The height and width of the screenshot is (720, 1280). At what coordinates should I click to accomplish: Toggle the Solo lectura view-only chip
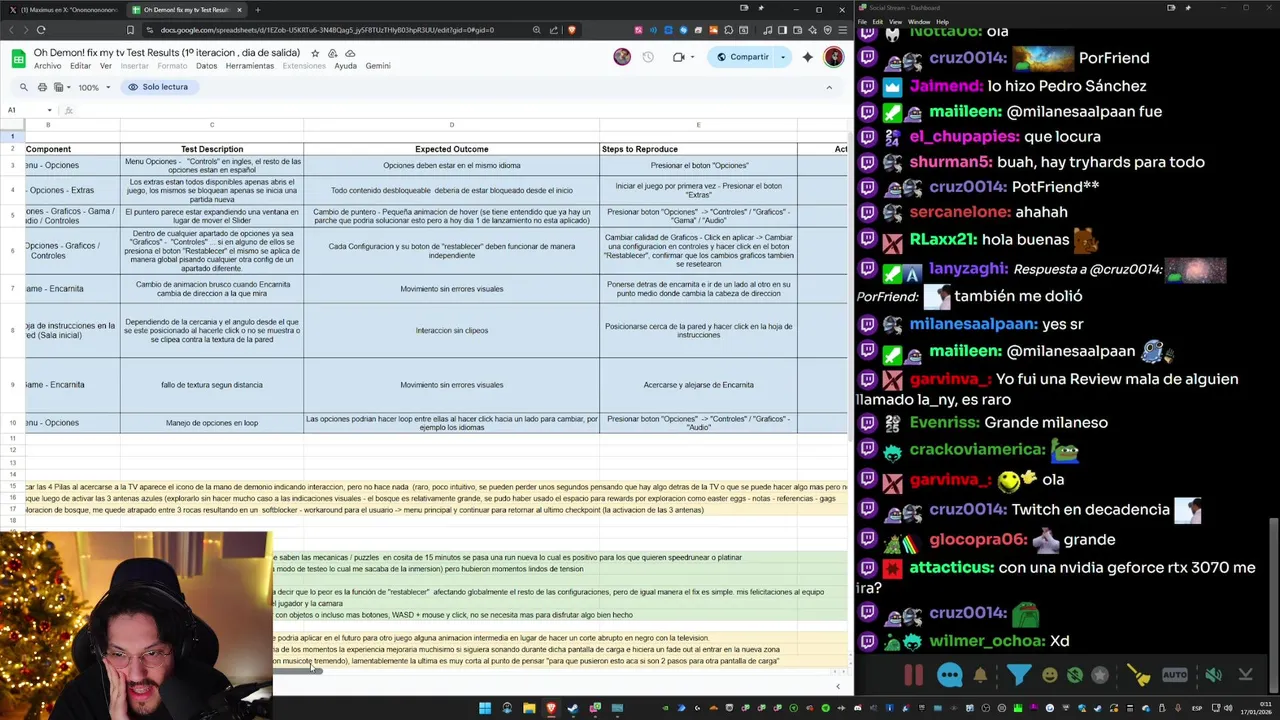coord(158,87)
